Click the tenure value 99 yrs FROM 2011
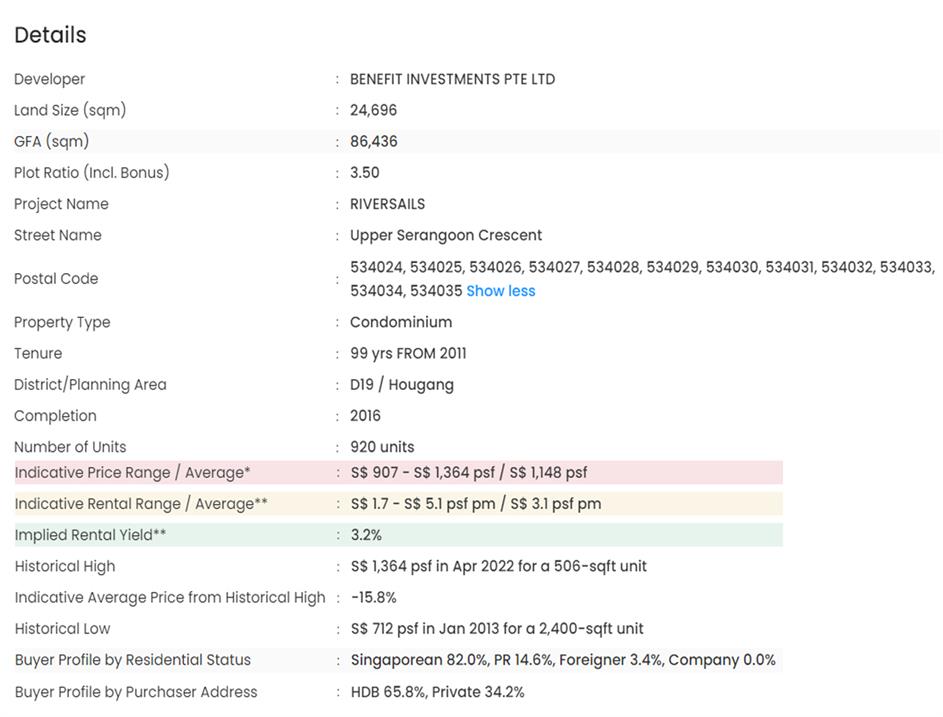 (408, 353)
